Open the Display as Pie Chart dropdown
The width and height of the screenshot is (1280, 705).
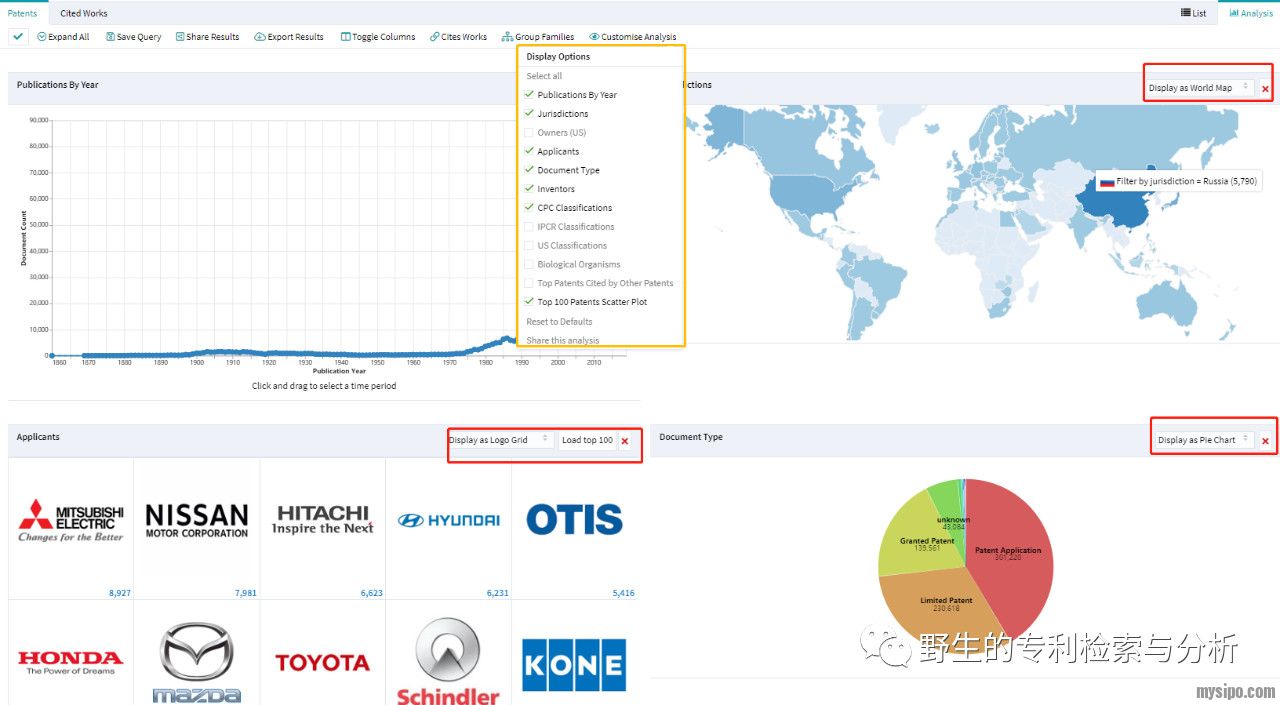pyautogui.click(x=1203, y=440)
